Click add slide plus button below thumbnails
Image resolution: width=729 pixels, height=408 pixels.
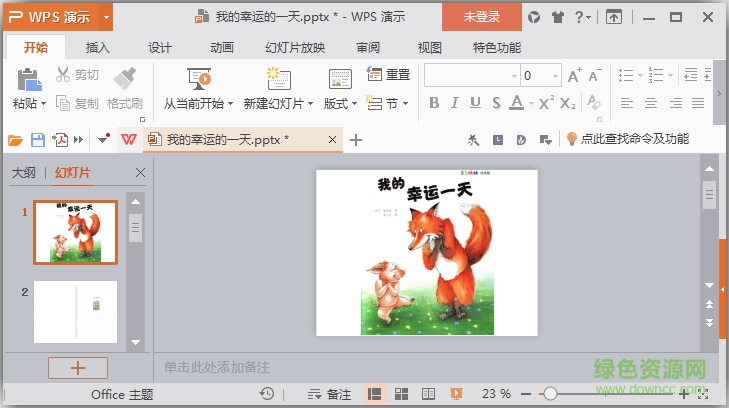point(78,368)
